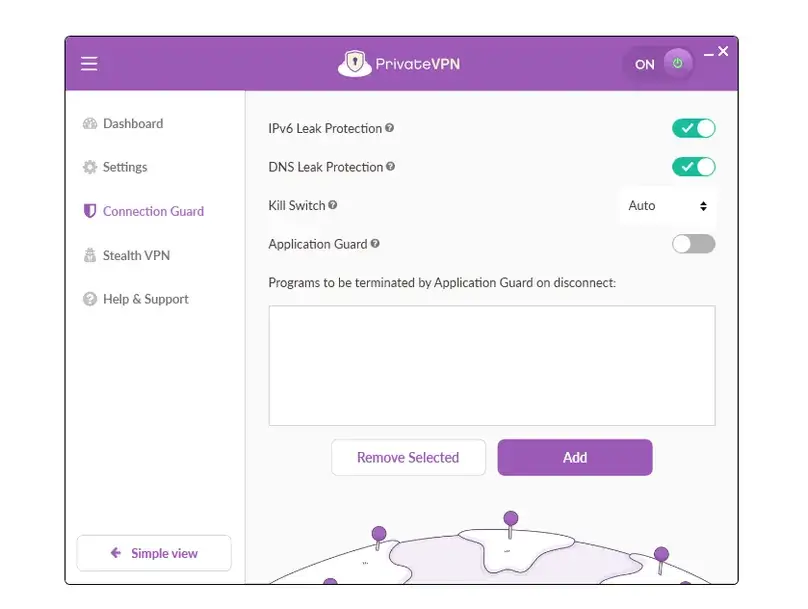Switch to Simple view
Image resolution: width=808 pixels, height=609 pixels.
pos(154,553)
